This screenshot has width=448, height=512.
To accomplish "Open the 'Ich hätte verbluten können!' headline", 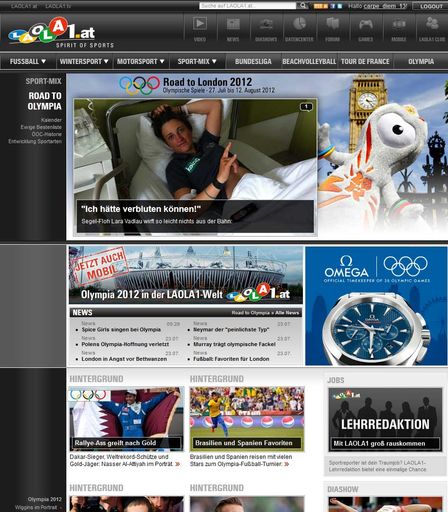I will coord(141,209).
